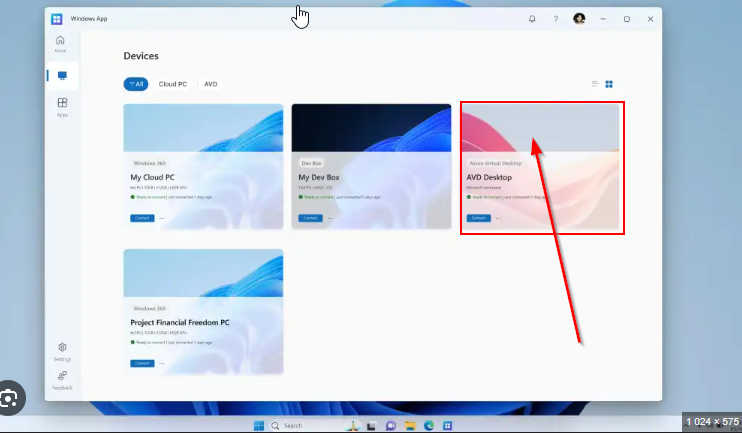This screenshot has width=742, height=433.
Task: Select the All filter
Action: pyautogui.click(x=136, y=84)
